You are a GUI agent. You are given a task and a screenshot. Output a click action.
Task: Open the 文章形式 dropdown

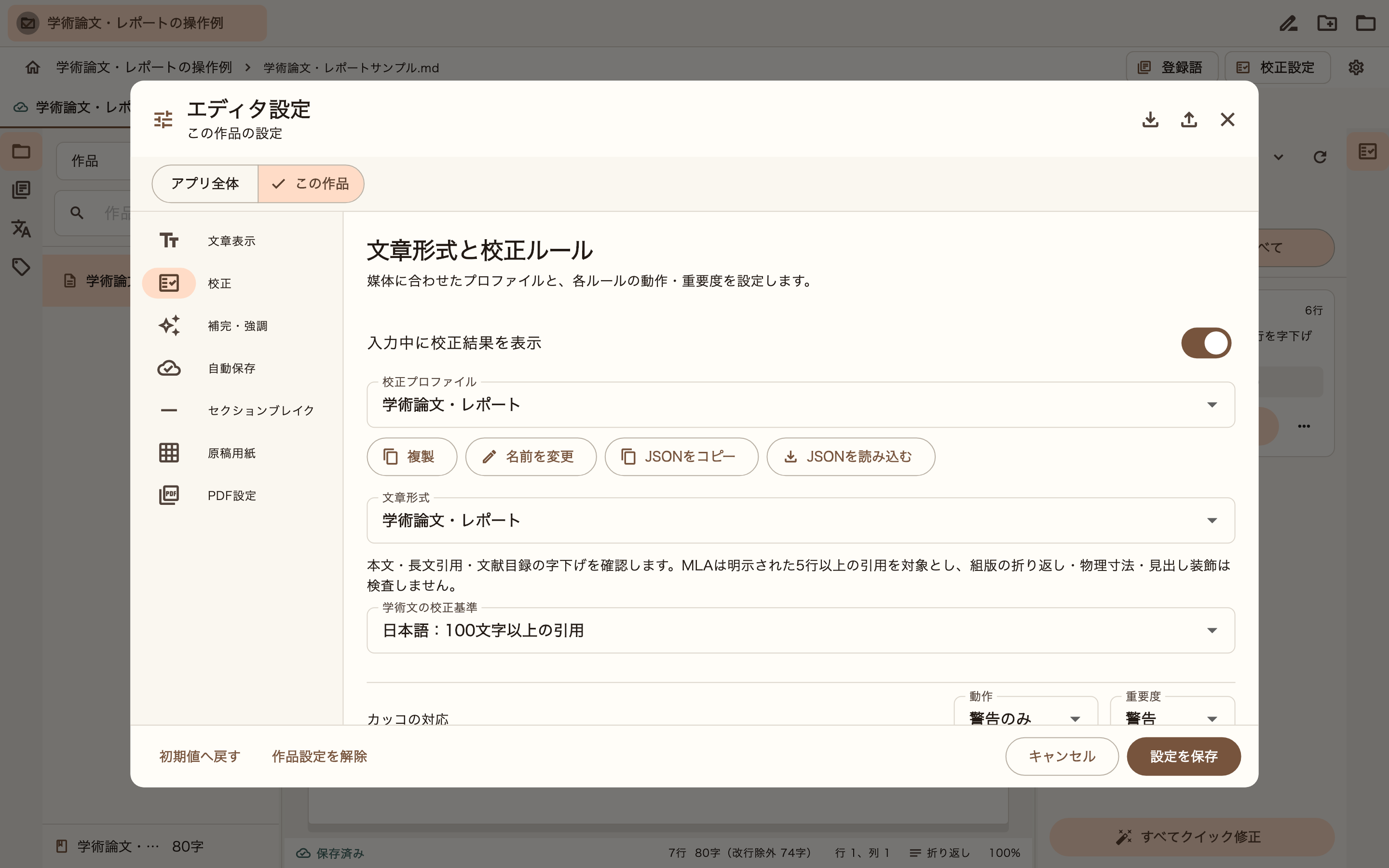click(x=801, y=520)
